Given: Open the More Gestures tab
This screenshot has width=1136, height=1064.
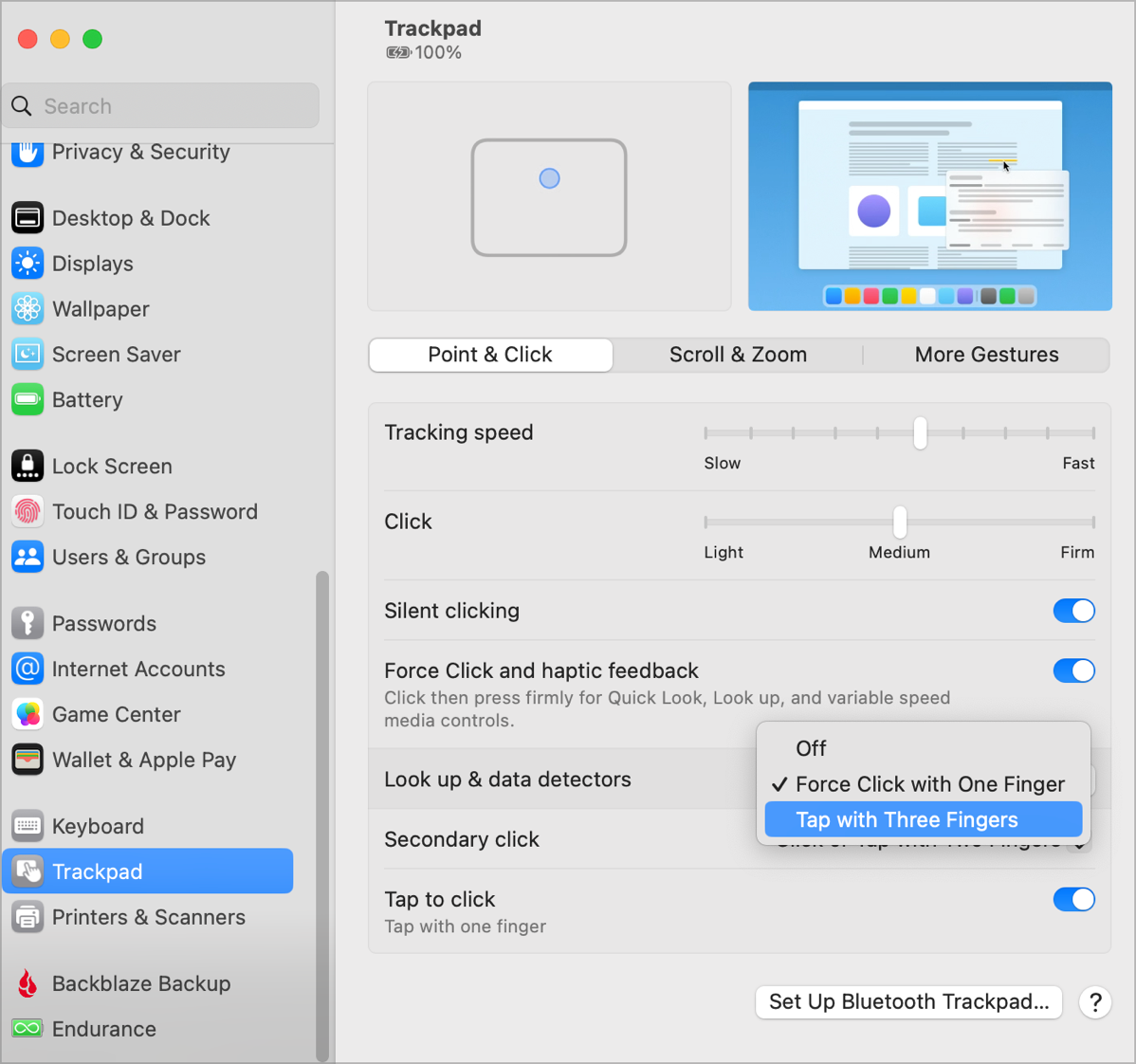Looking at the screenshot, I should point(986,355).
